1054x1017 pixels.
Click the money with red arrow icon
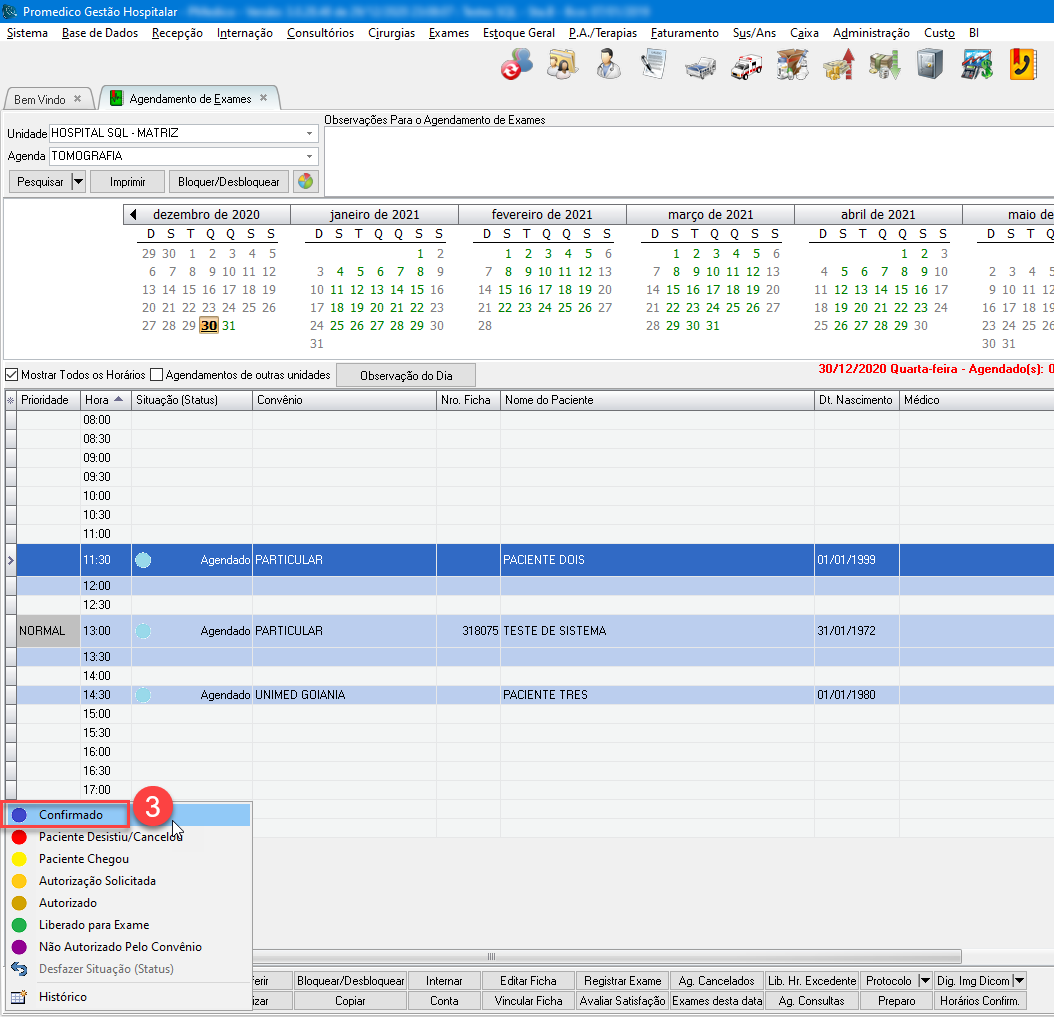coord(838,66)
